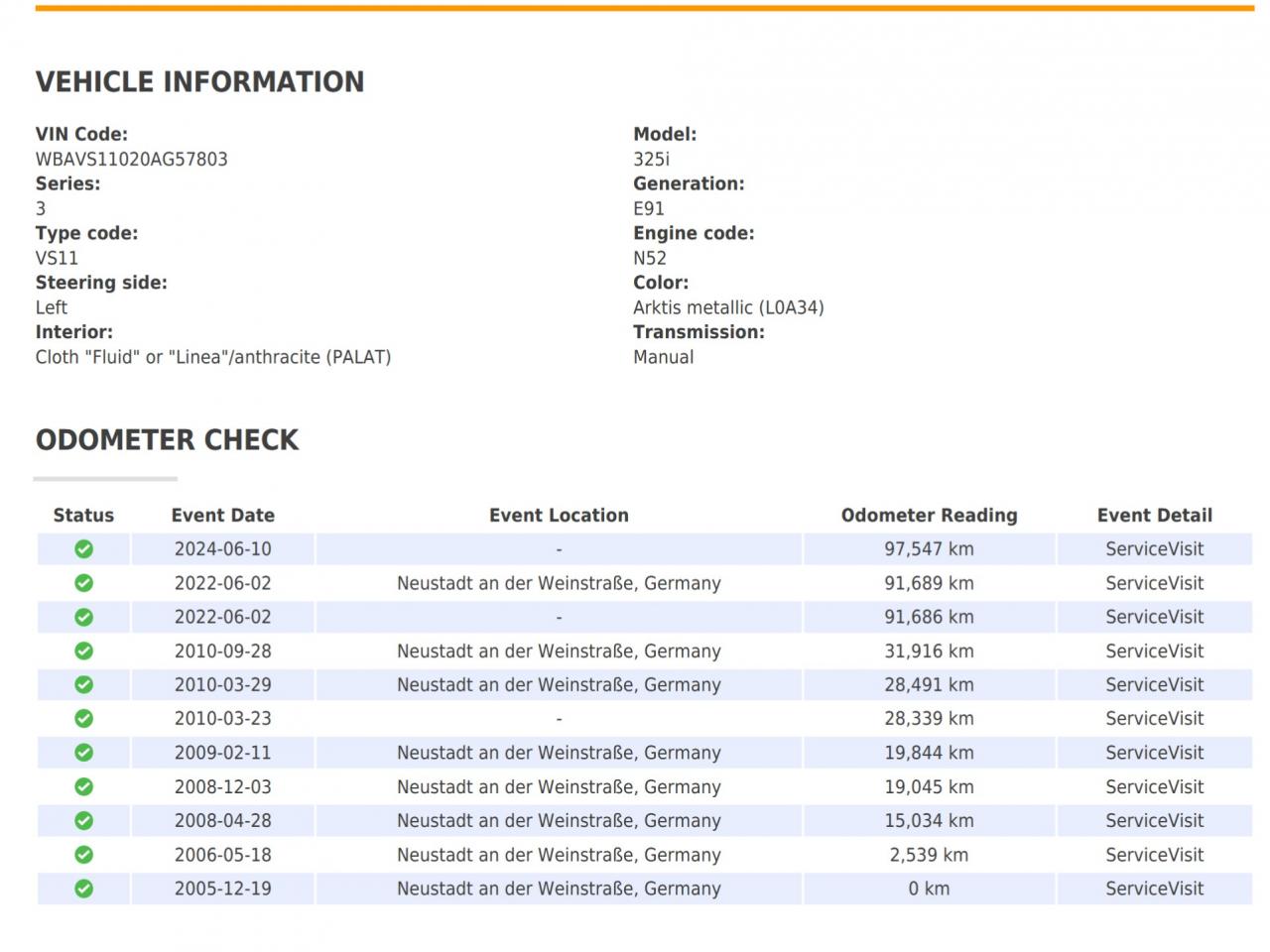The height and width of the screenshot is (952, 1270).
Task: Click the Event Date column header
Action: click(223, 516)
